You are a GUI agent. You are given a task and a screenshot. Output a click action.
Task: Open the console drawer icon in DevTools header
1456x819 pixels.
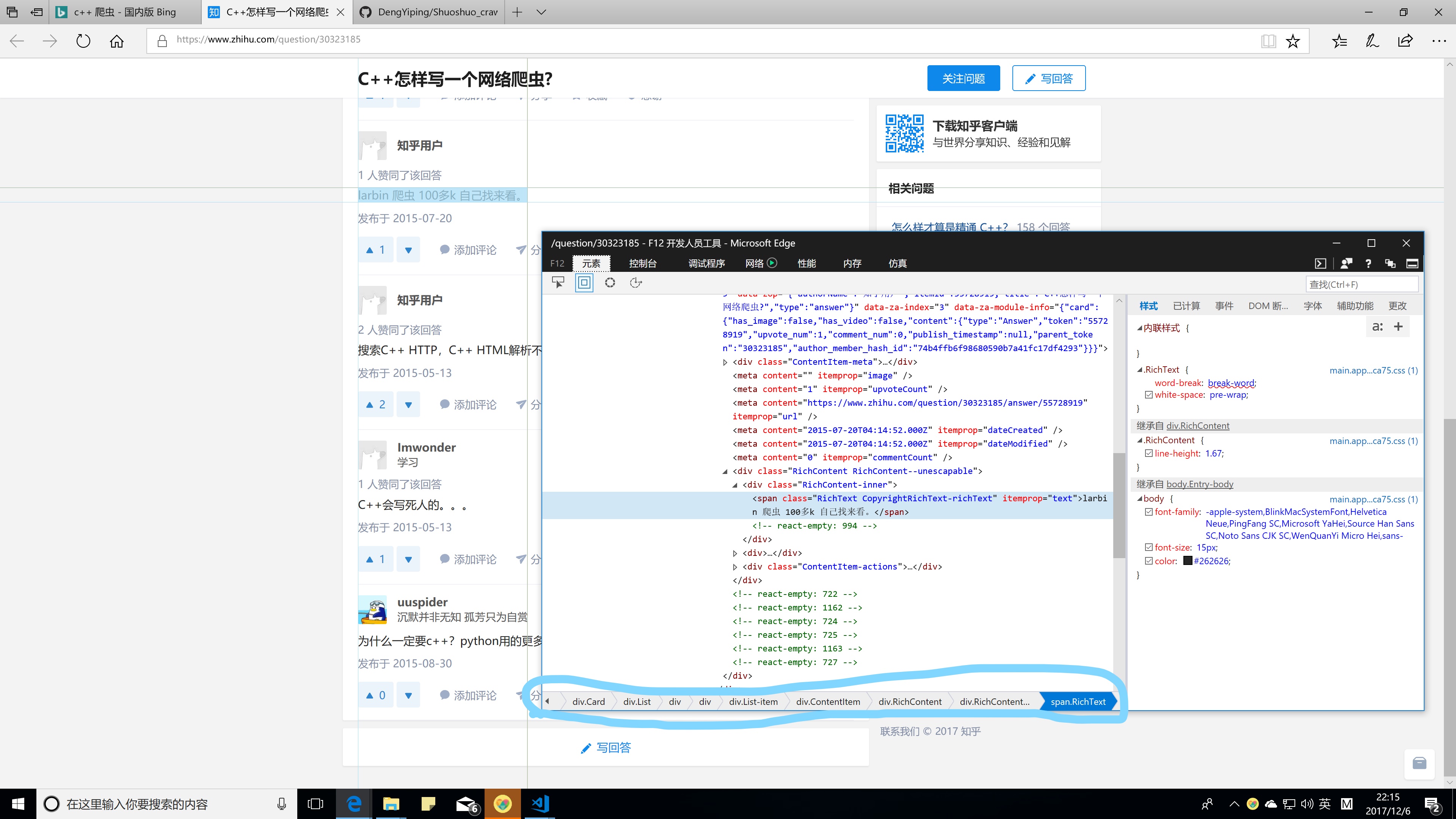1320,264
